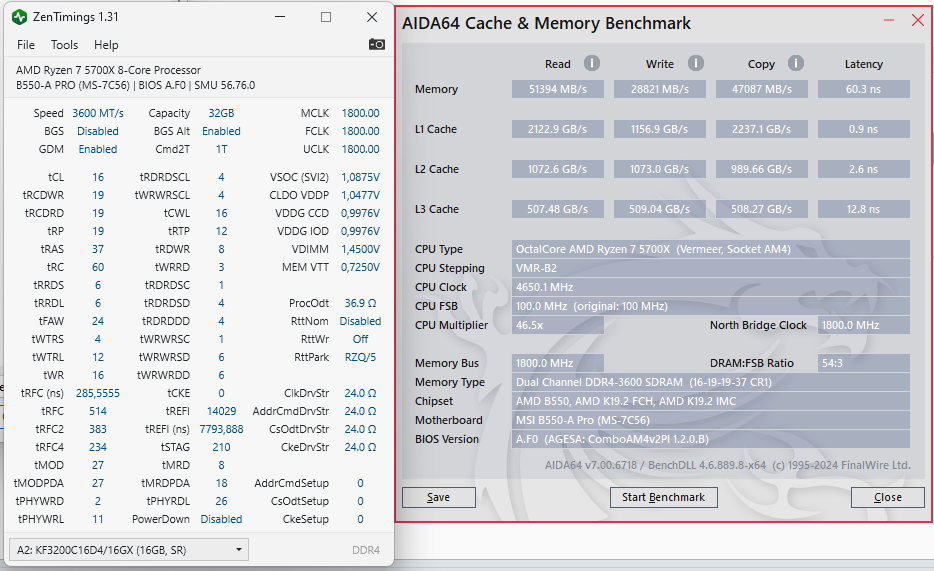
Task: Click RttPark value RZQ/5
Action: [x=360, y=357]
